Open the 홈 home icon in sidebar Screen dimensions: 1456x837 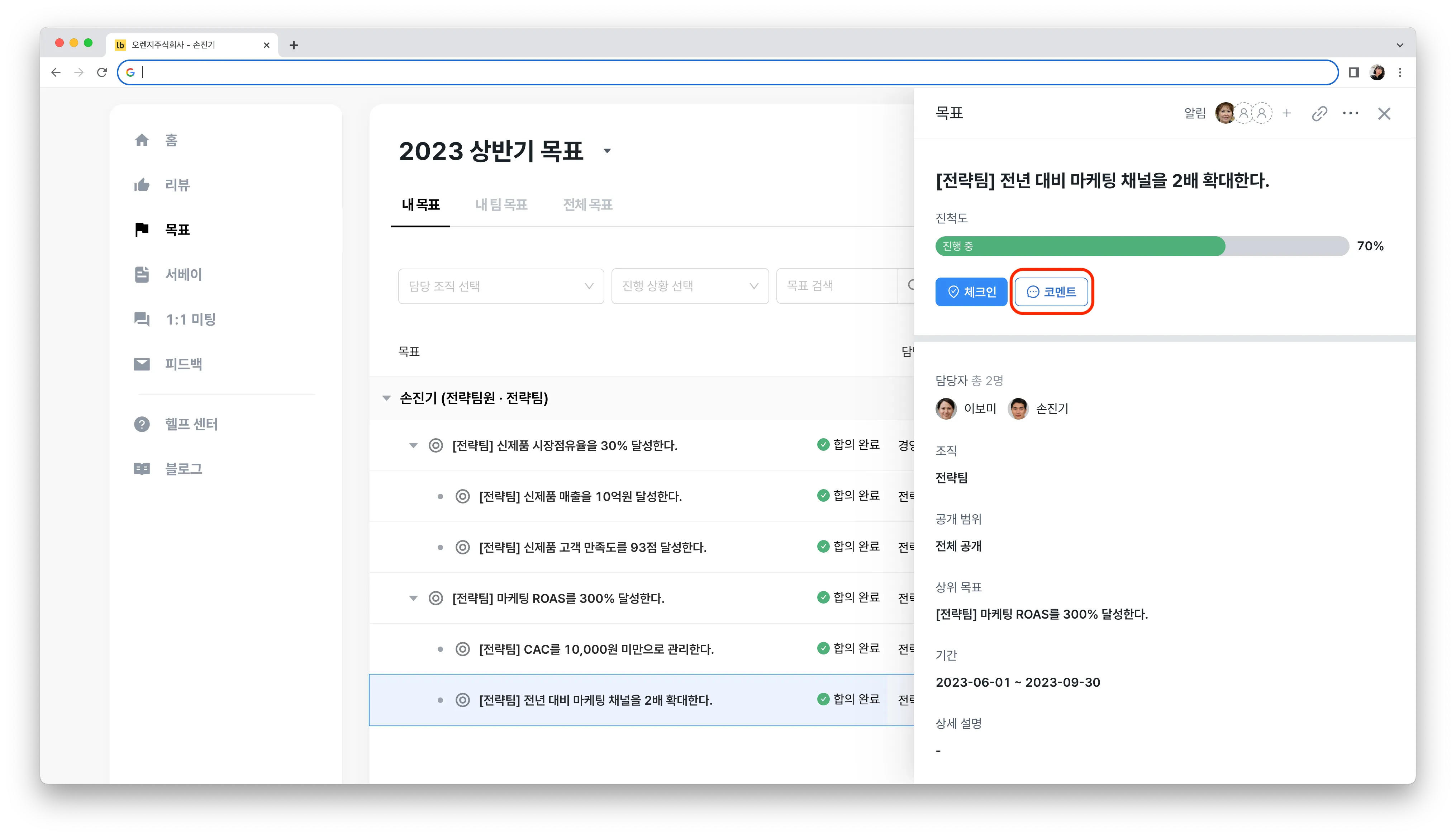[141, 140]
